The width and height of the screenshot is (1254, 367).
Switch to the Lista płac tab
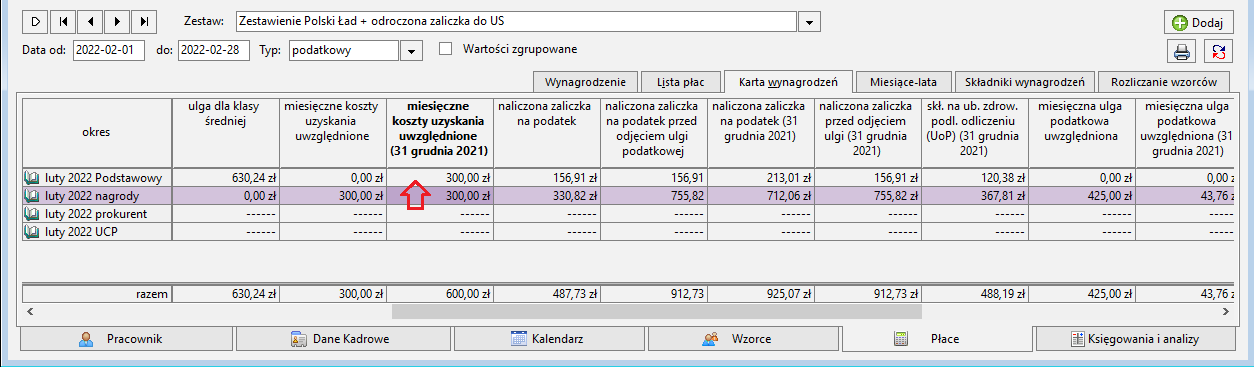pyautogui.click(x=681, y=82)
